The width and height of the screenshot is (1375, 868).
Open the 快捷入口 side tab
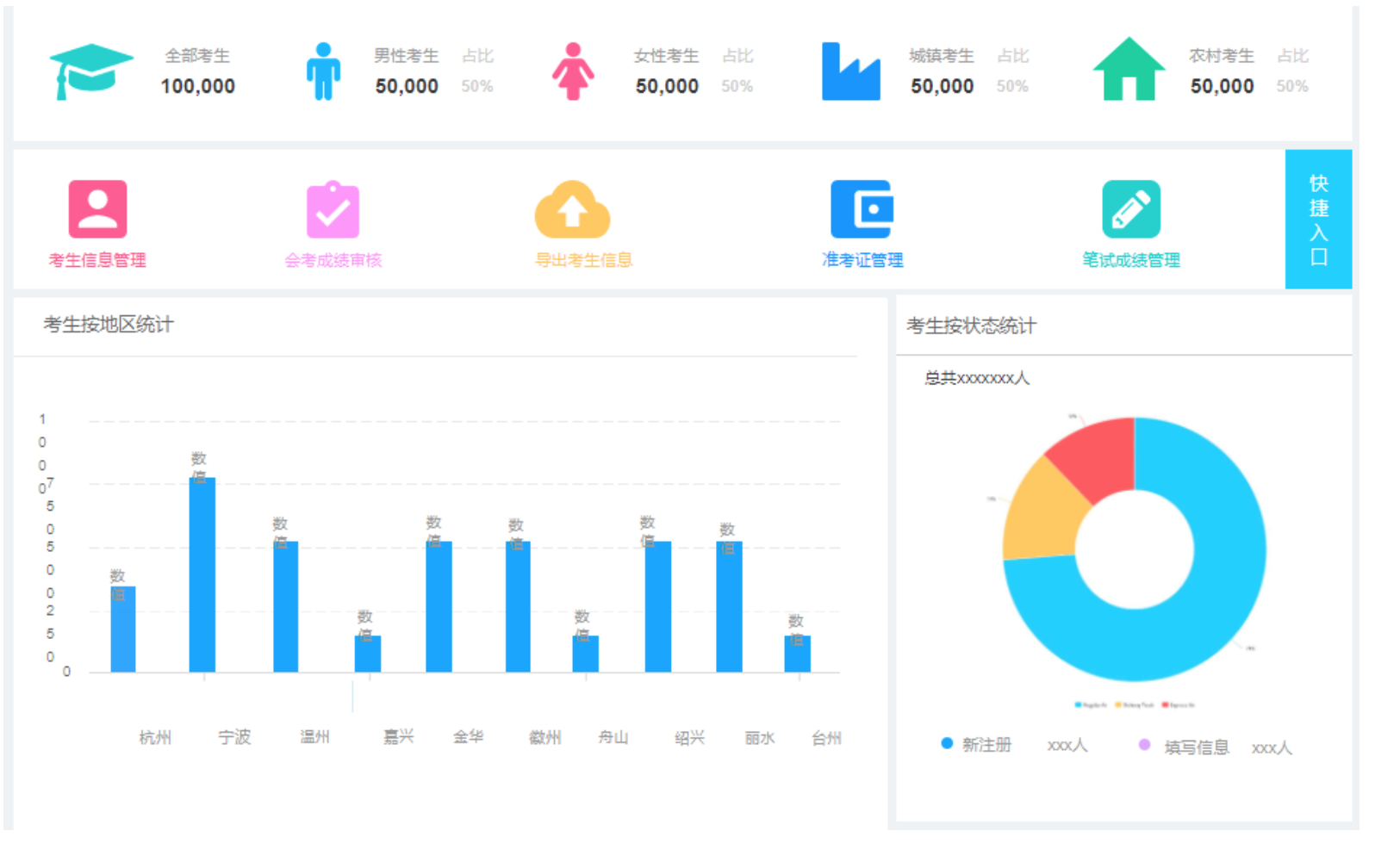click(1317, 220)
